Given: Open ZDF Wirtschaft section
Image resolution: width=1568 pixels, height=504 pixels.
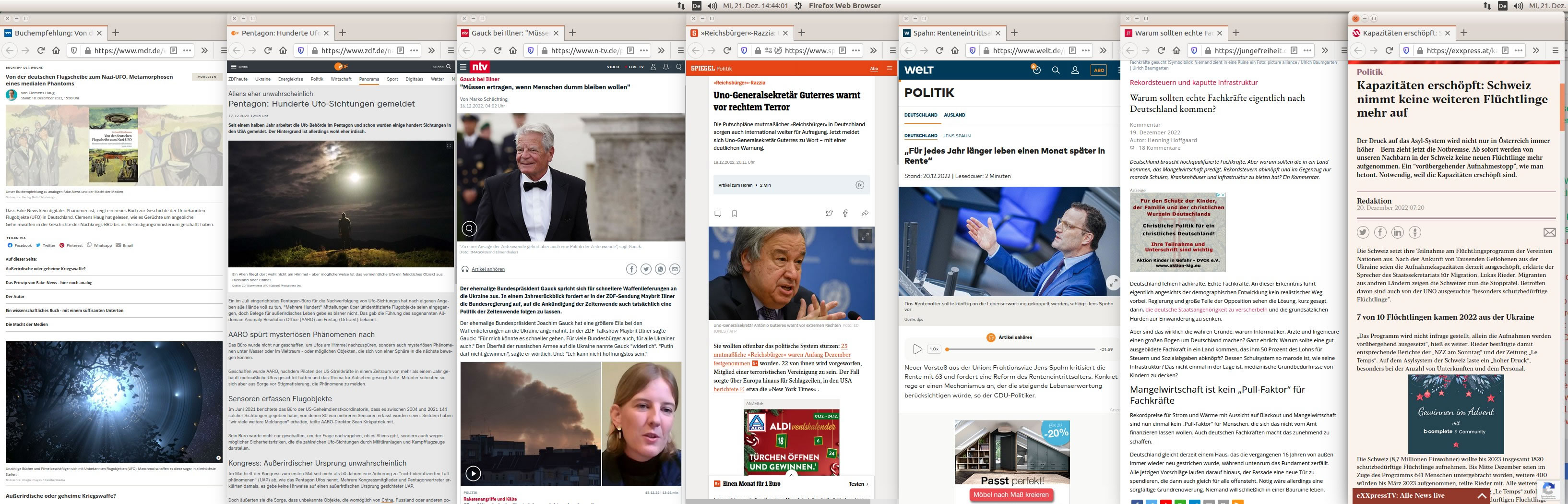Looking at the screenshot, I should [x=341, y=79].
